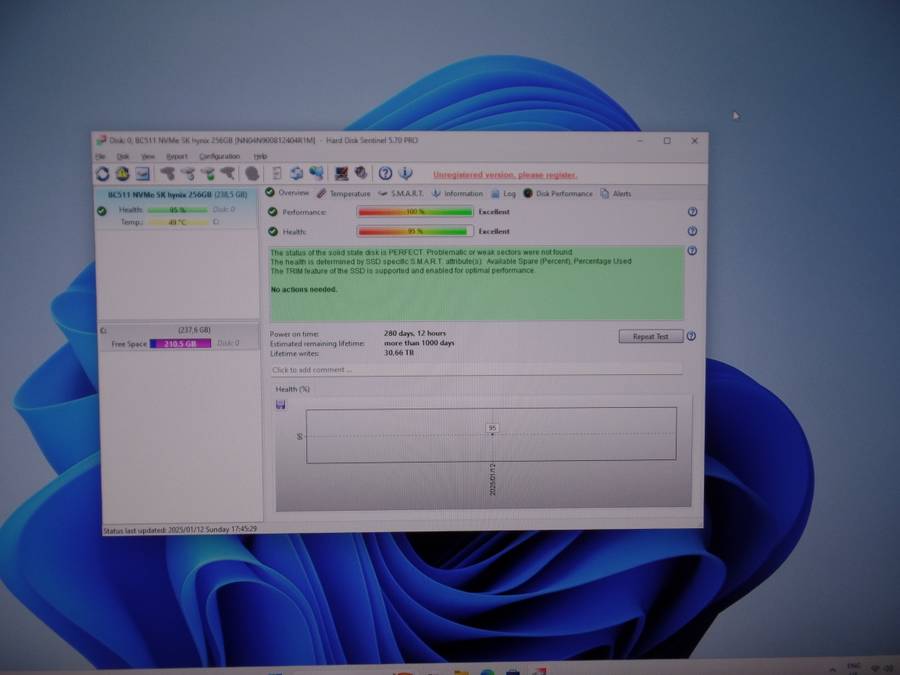Click the Overview status checkmark icon
This screenshot has width=900, height=675.
pyautogui.click(x=270, y=193)
